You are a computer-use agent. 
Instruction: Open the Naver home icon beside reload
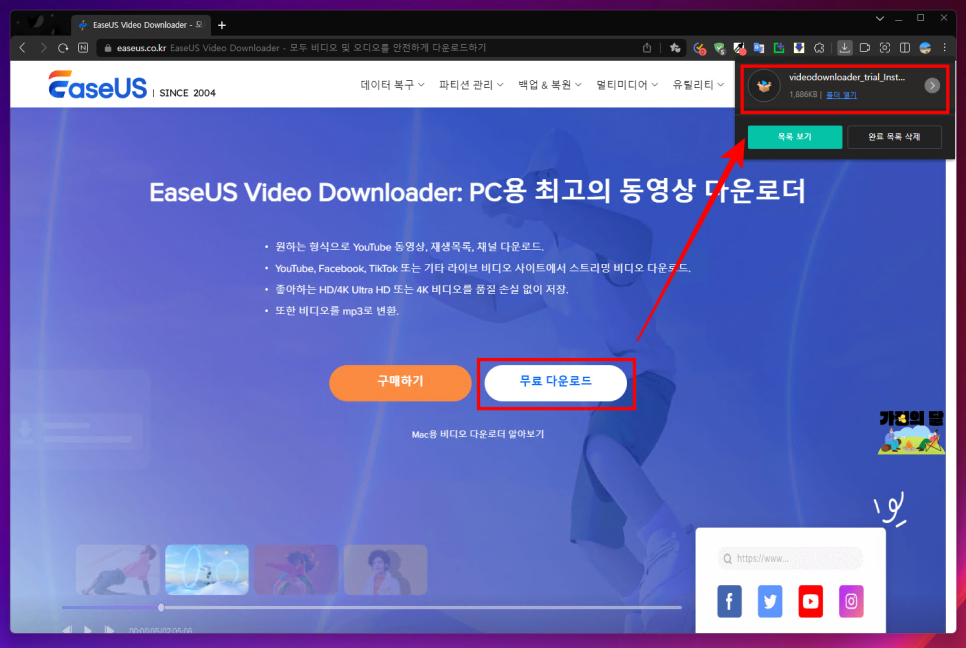83,47
